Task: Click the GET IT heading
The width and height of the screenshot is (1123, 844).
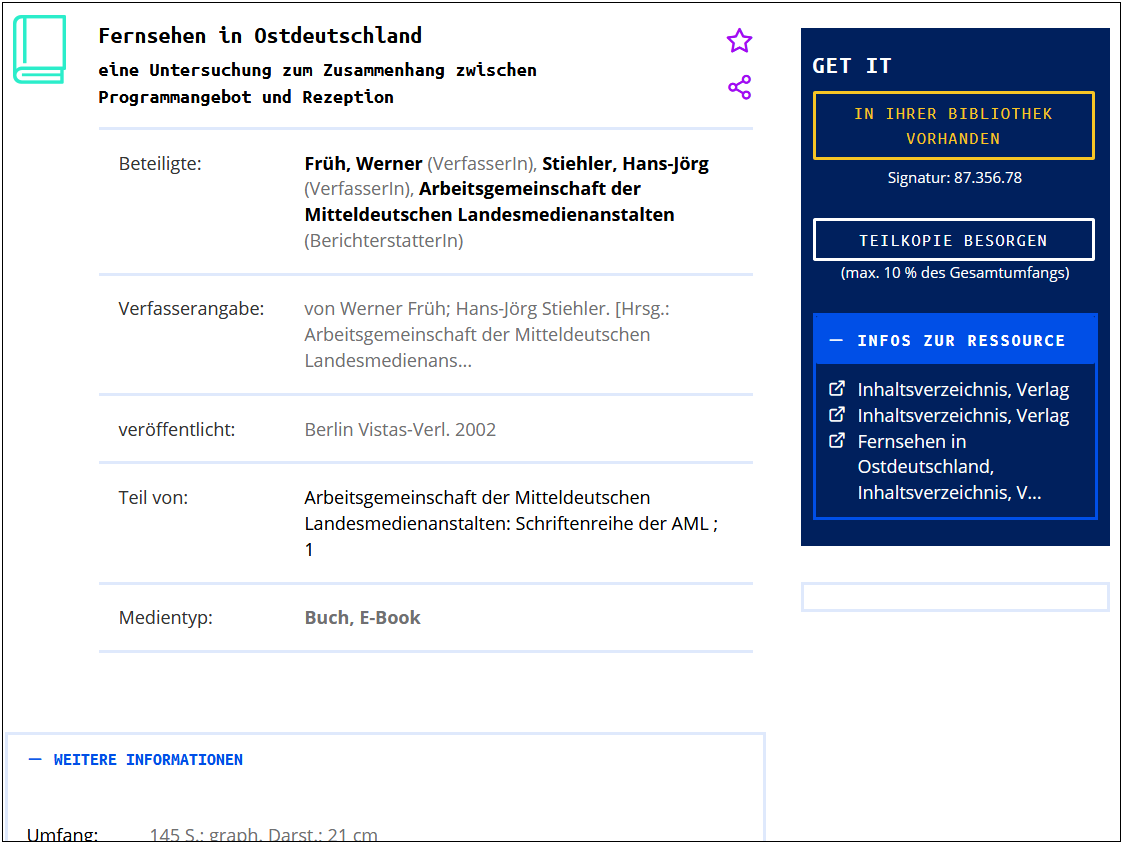Action: click(x=852, y=66)
